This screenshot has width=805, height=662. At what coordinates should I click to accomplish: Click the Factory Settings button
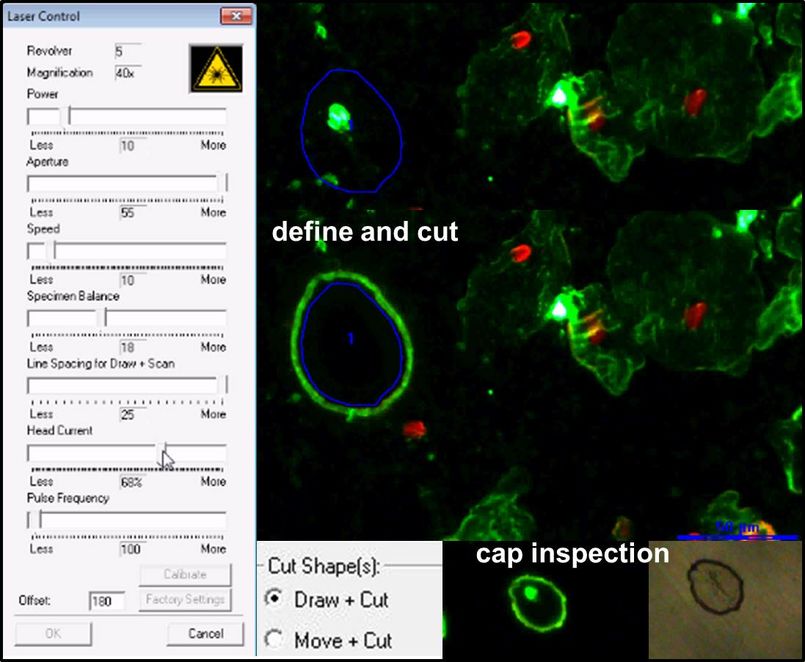(x=184, y=600)
